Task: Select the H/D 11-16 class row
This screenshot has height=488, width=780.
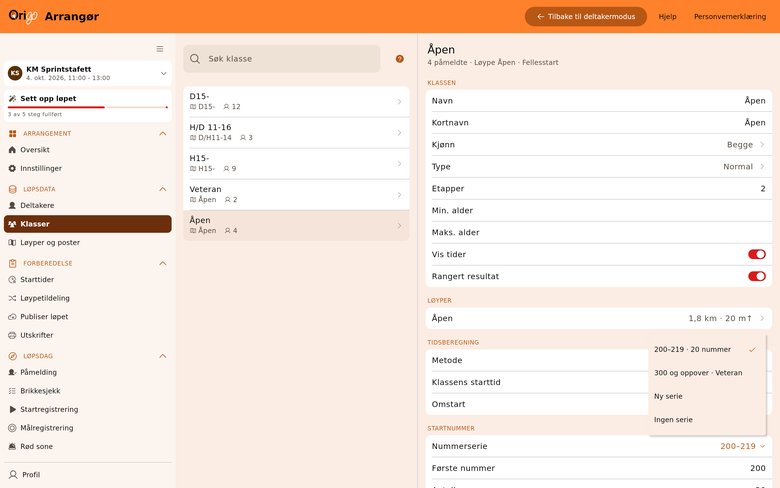Action: pos(296,132)
